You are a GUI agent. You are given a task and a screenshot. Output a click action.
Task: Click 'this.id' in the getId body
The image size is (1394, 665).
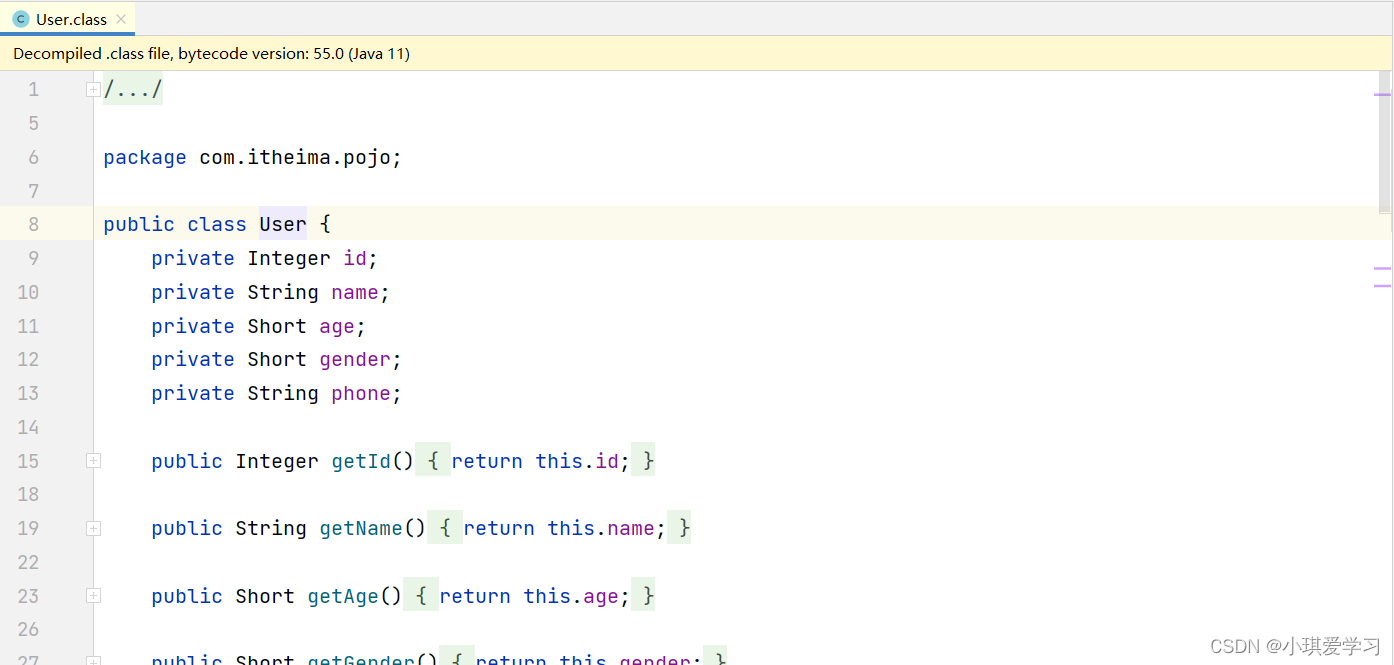pyautogui.click(x=577, y=461)
